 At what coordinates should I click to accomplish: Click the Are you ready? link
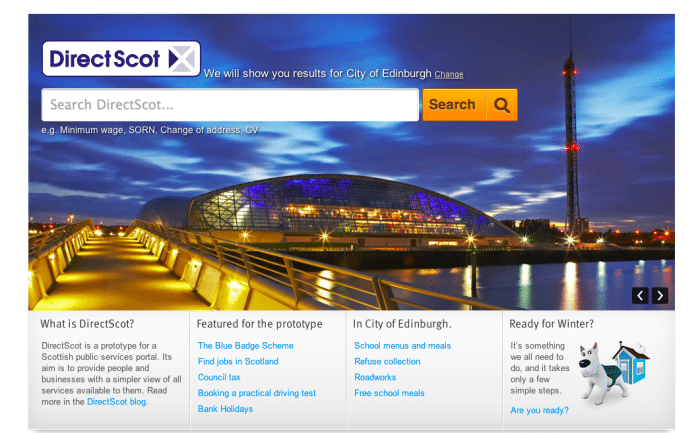(539, 410)
